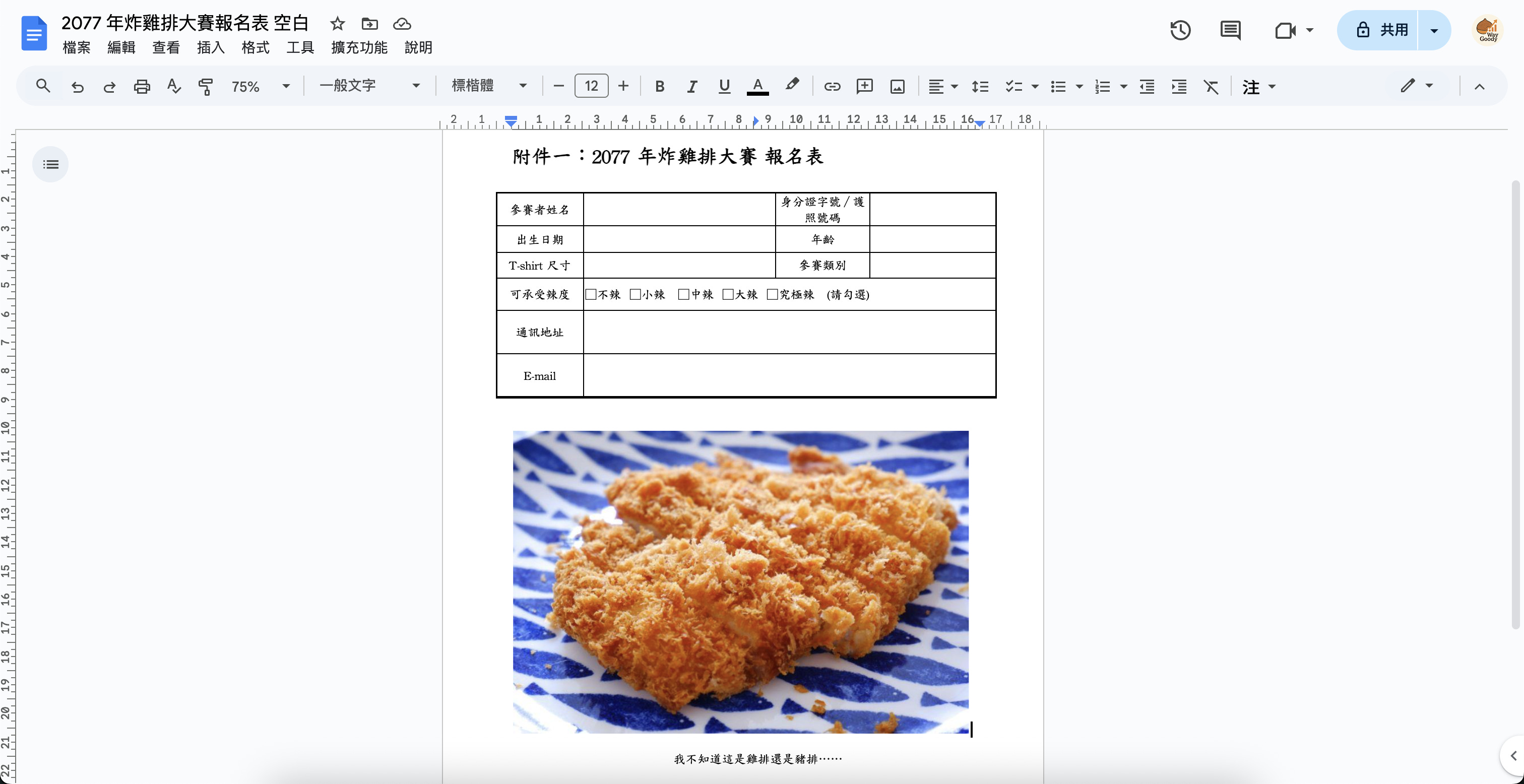The width and height of the screenshot is (1524, 784).
Task: Open the 插入 menu
Action: click(x=211, y=47)
